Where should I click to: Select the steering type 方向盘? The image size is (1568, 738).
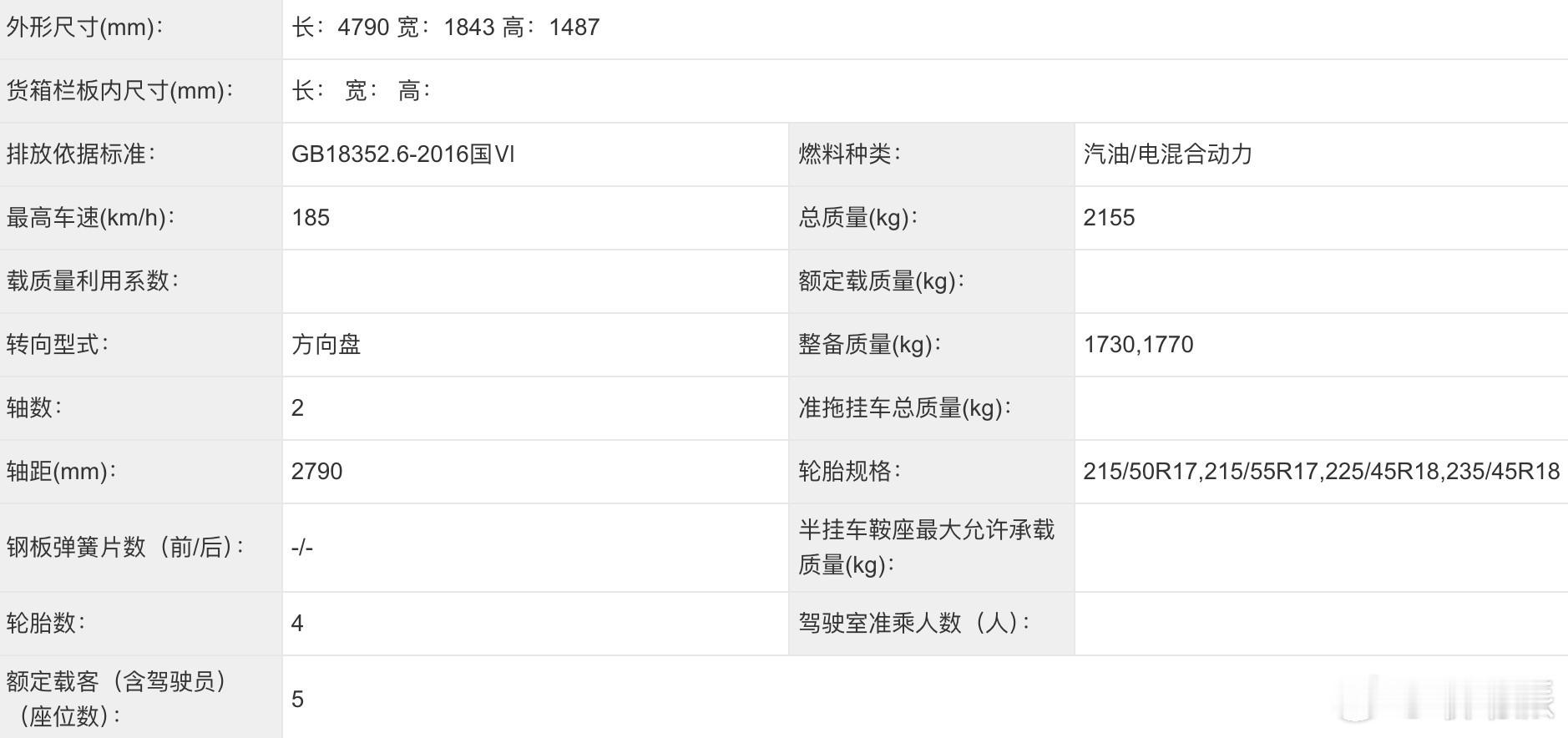(x=326, y=345)
